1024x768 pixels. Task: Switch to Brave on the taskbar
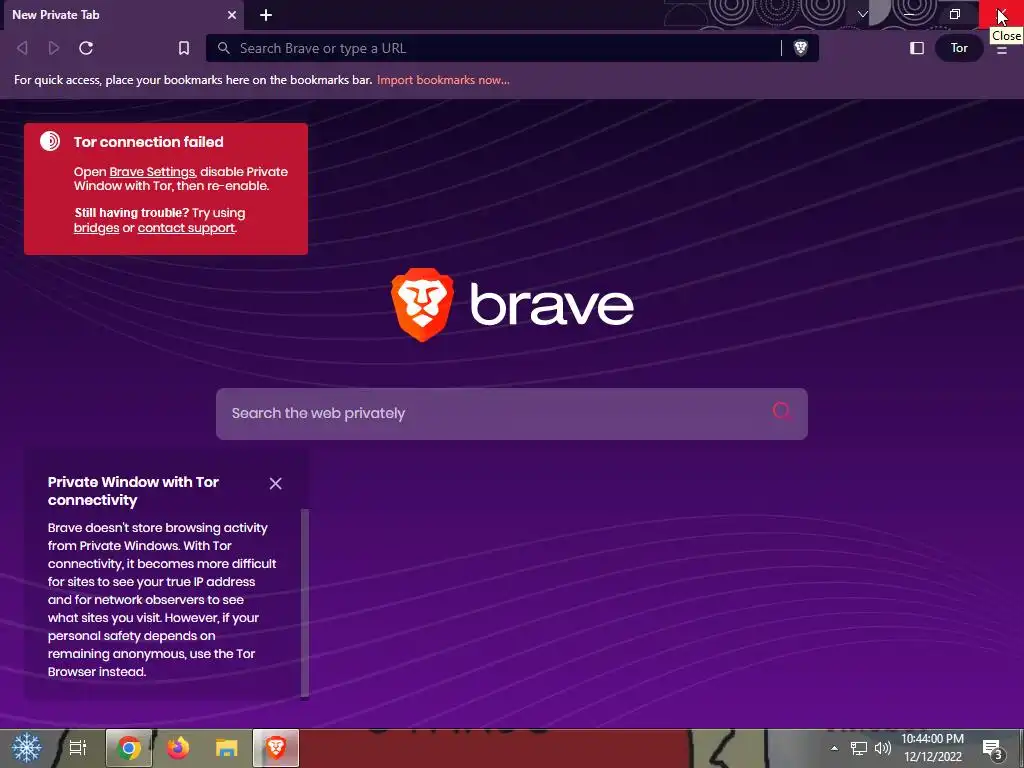pyautogui.click(x=276, y=748)
